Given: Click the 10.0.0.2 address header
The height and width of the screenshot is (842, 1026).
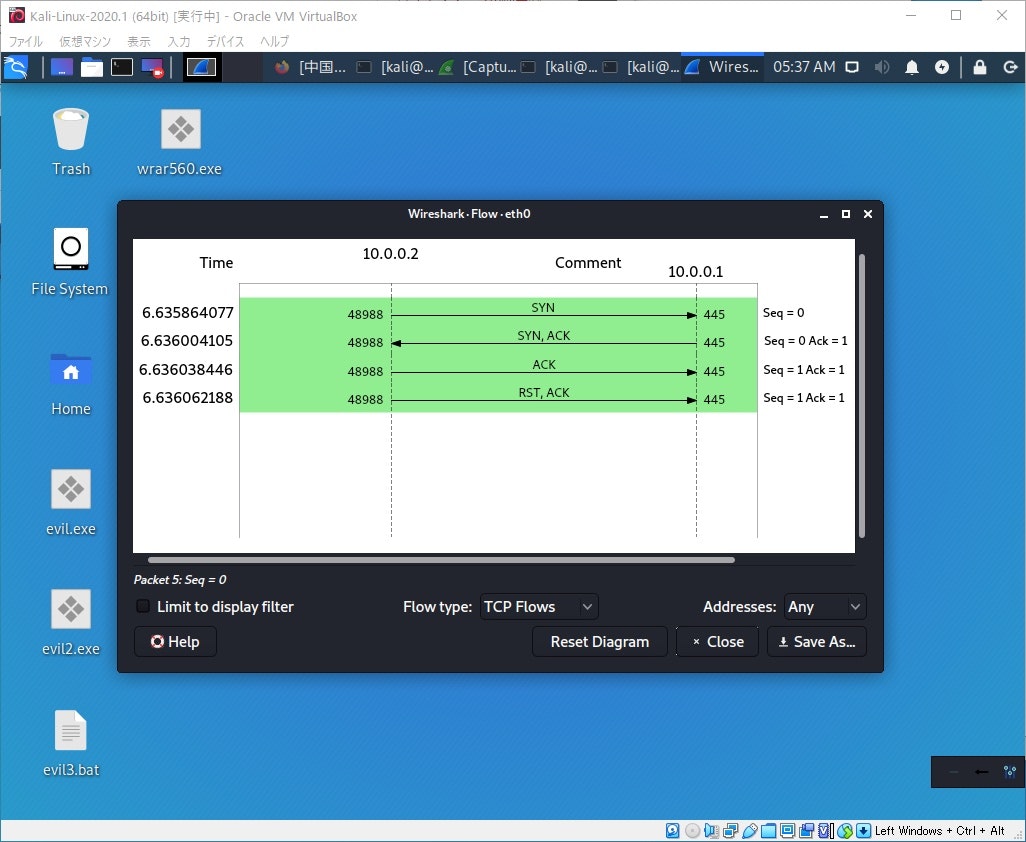Looking at the screenshot, I should [x=391, y=254].
